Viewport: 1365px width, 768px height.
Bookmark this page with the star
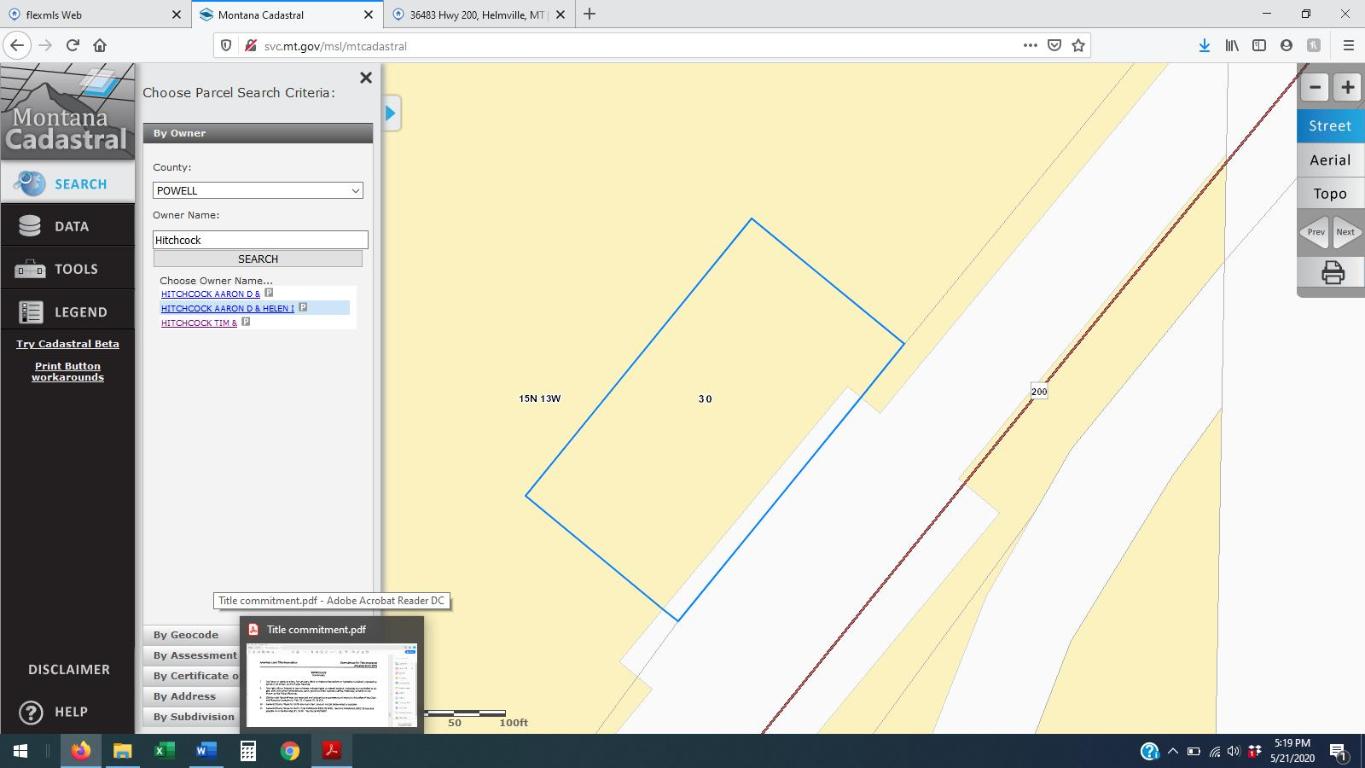[x=1078, y=45]
